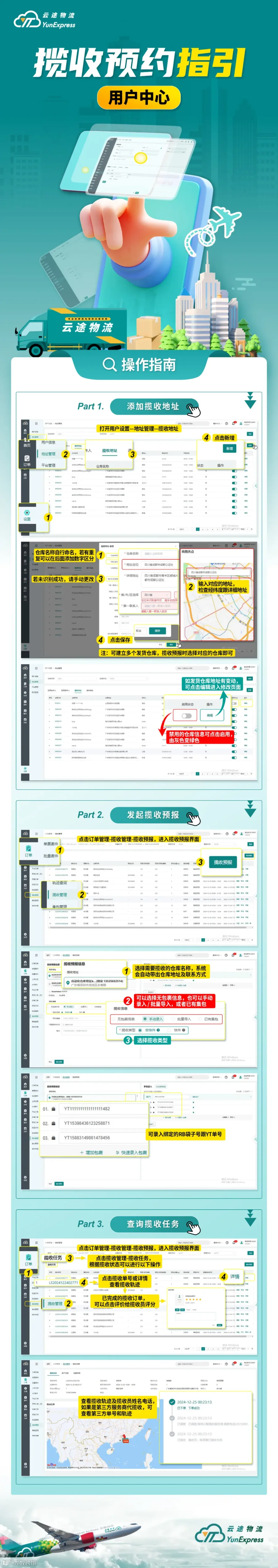278x1568 pixels.
Task: Click the Part 3 double-arrow icon
Action: [x=250, y=1219]
